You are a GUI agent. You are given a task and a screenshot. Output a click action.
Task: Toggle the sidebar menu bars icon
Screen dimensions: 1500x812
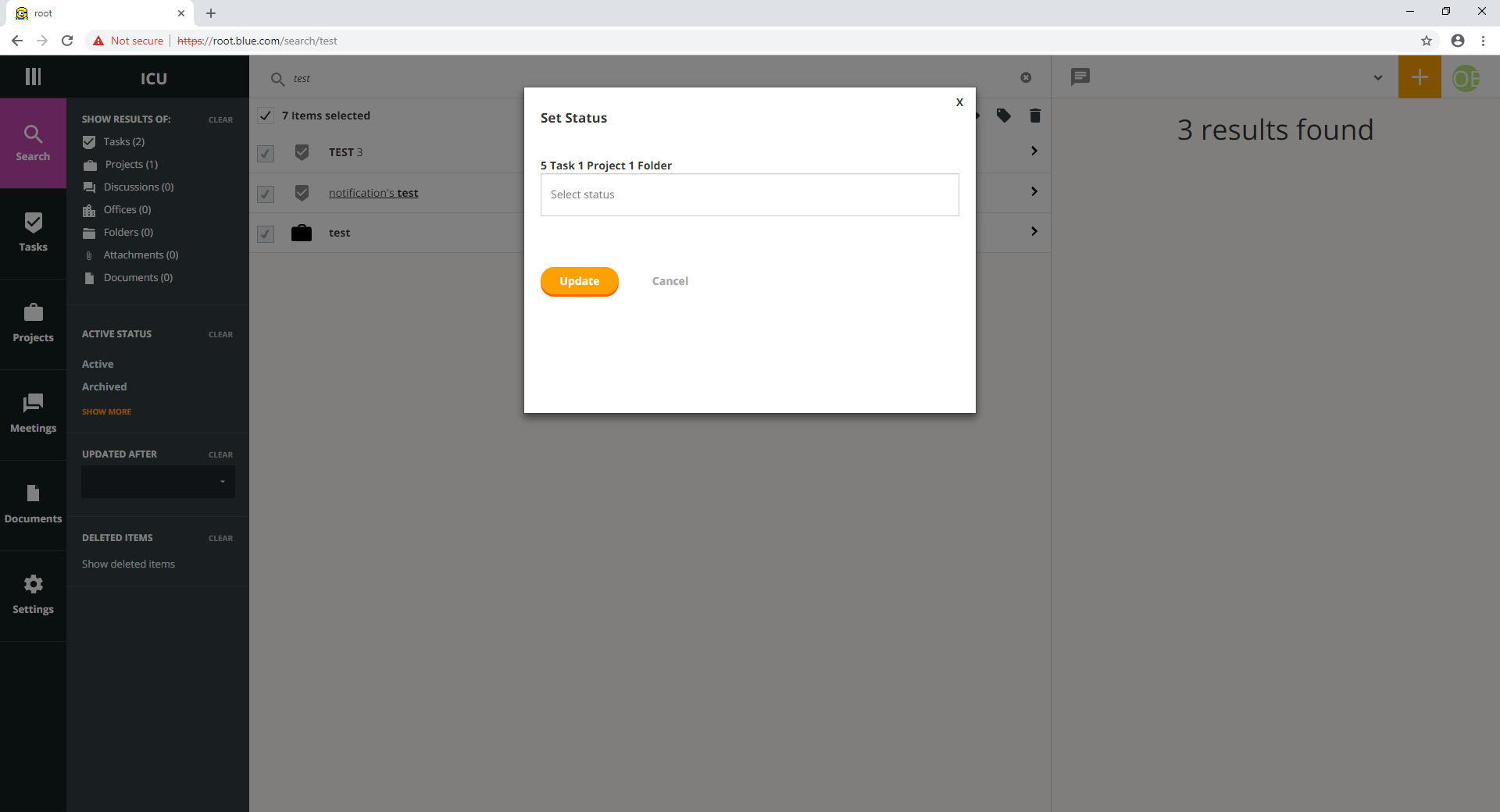click(33, 77)
